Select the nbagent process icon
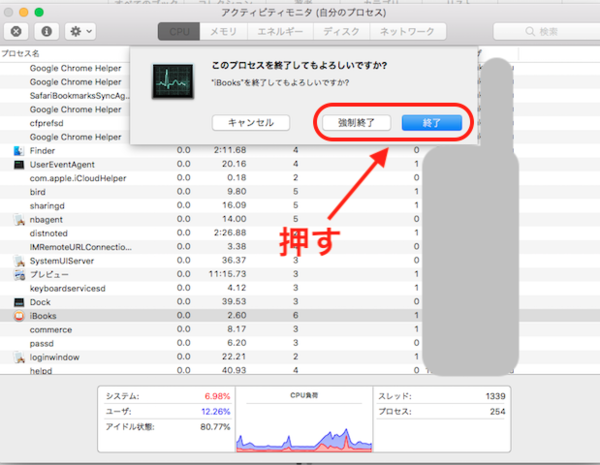 (18, 220)
